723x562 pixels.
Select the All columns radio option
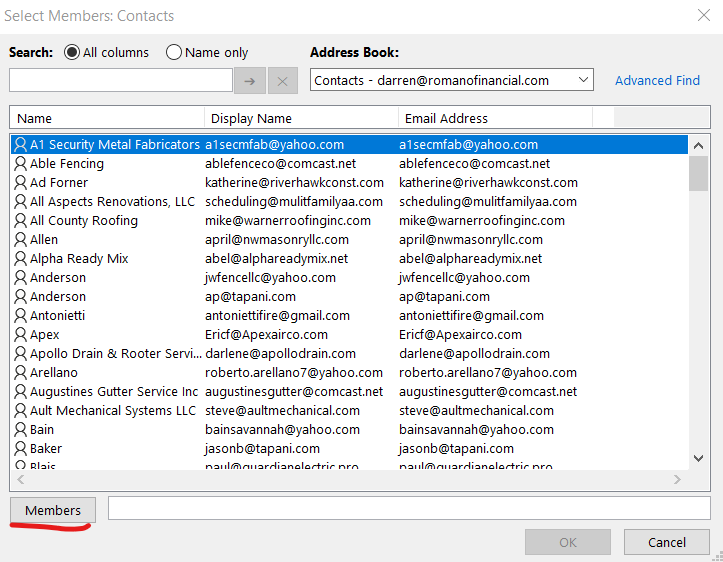point(72,53)
